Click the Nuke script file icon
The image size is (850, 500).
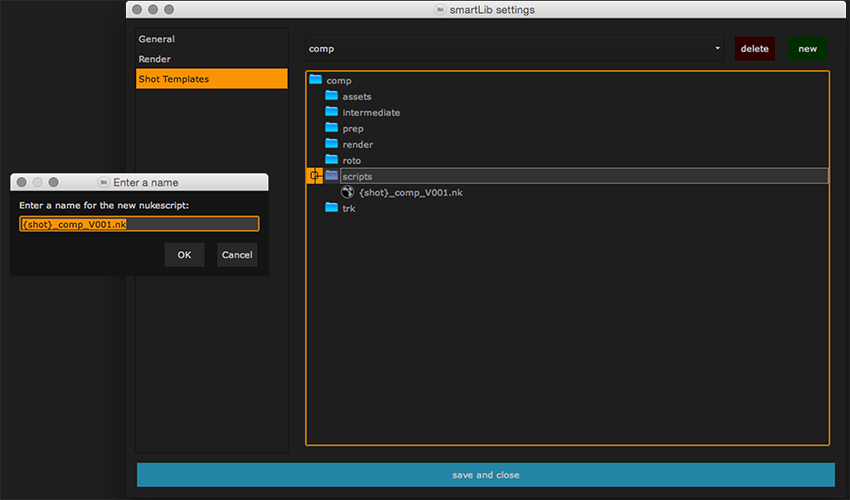coord(348,192)
